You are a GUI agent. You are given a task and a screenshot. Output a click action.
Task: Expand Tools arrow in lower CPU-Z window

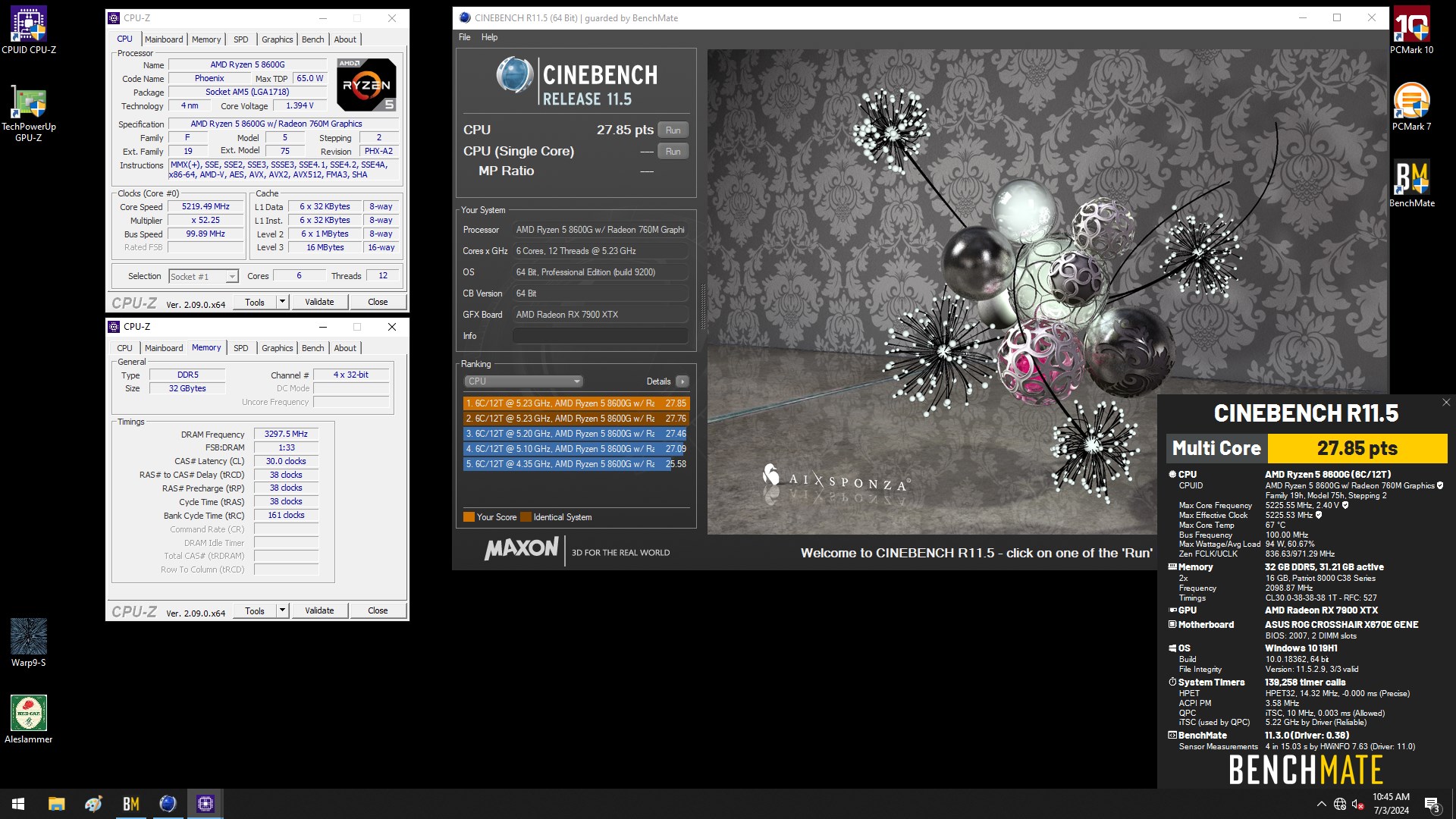(282, 610)
